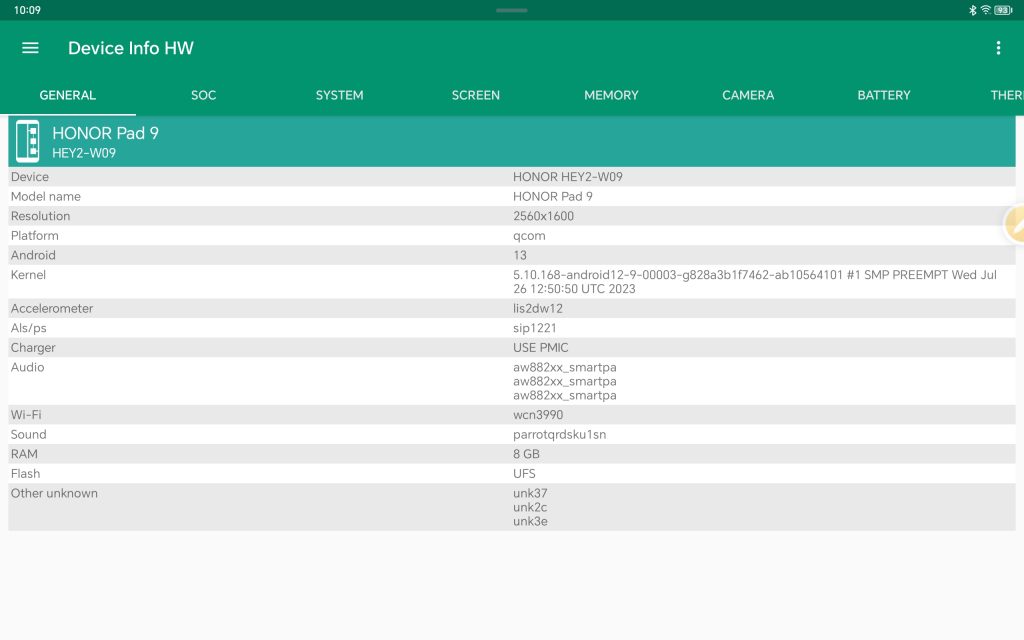Viewport: 1024px width, 640px height.
Task: Open the three-dot overflow menu
Action: 997,48
